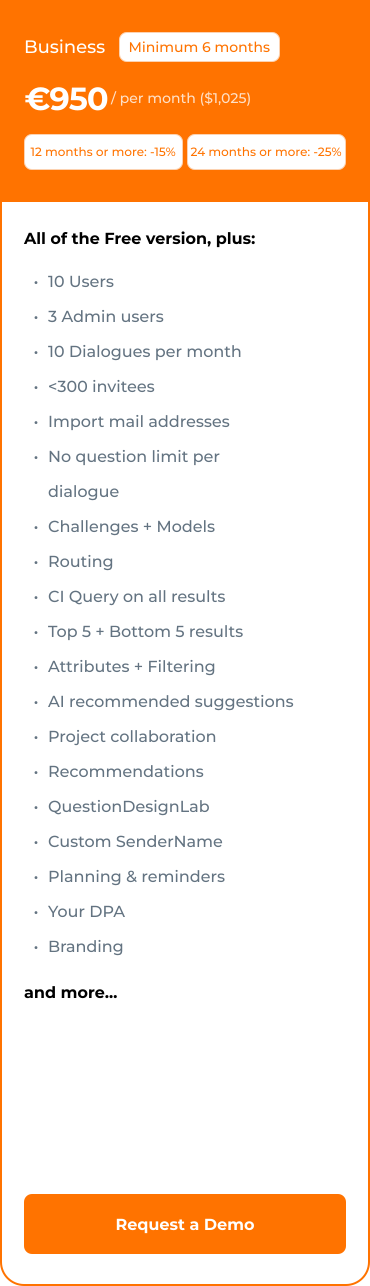Click the €950 price text

66,99
